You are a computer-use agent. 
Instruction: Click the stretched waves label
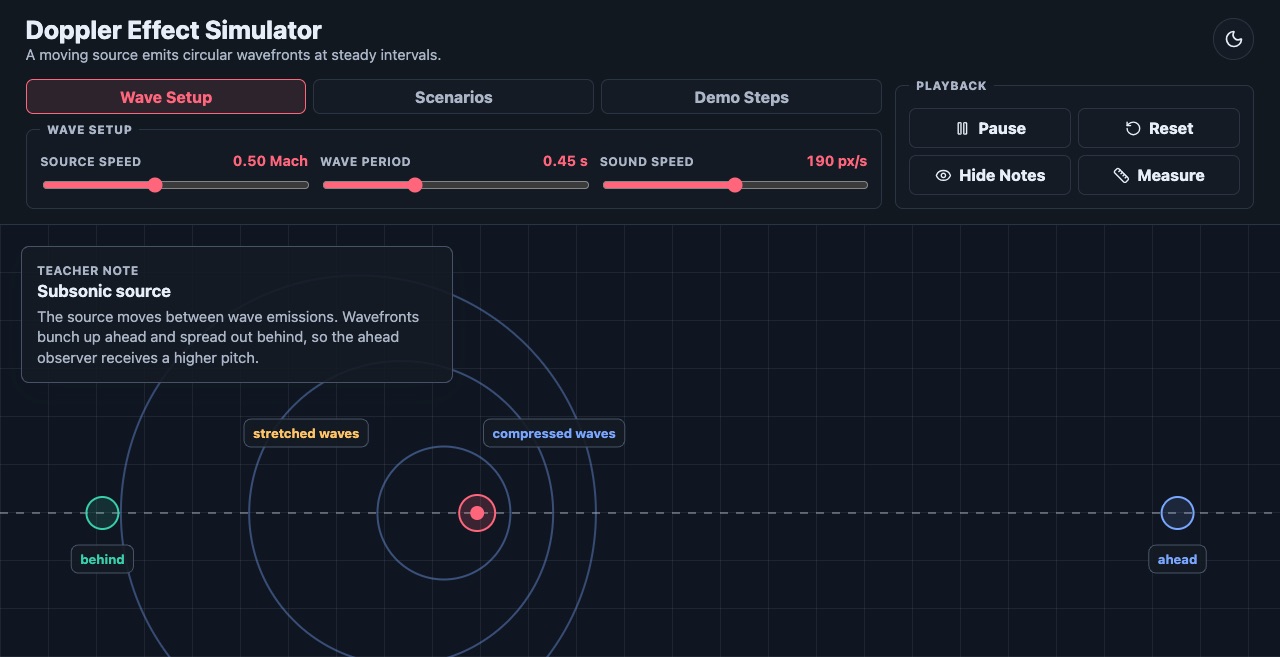click(x=306, y=433)
